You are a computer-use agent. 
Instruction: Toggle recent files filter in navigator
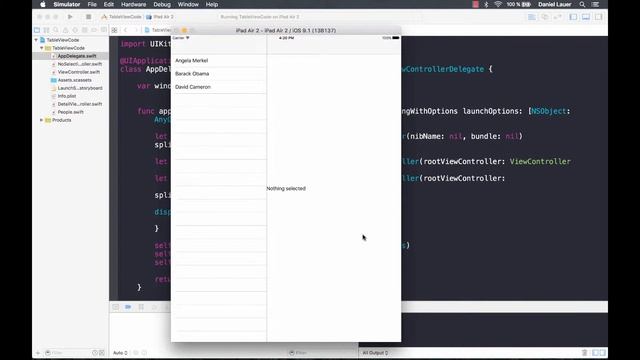95,353
